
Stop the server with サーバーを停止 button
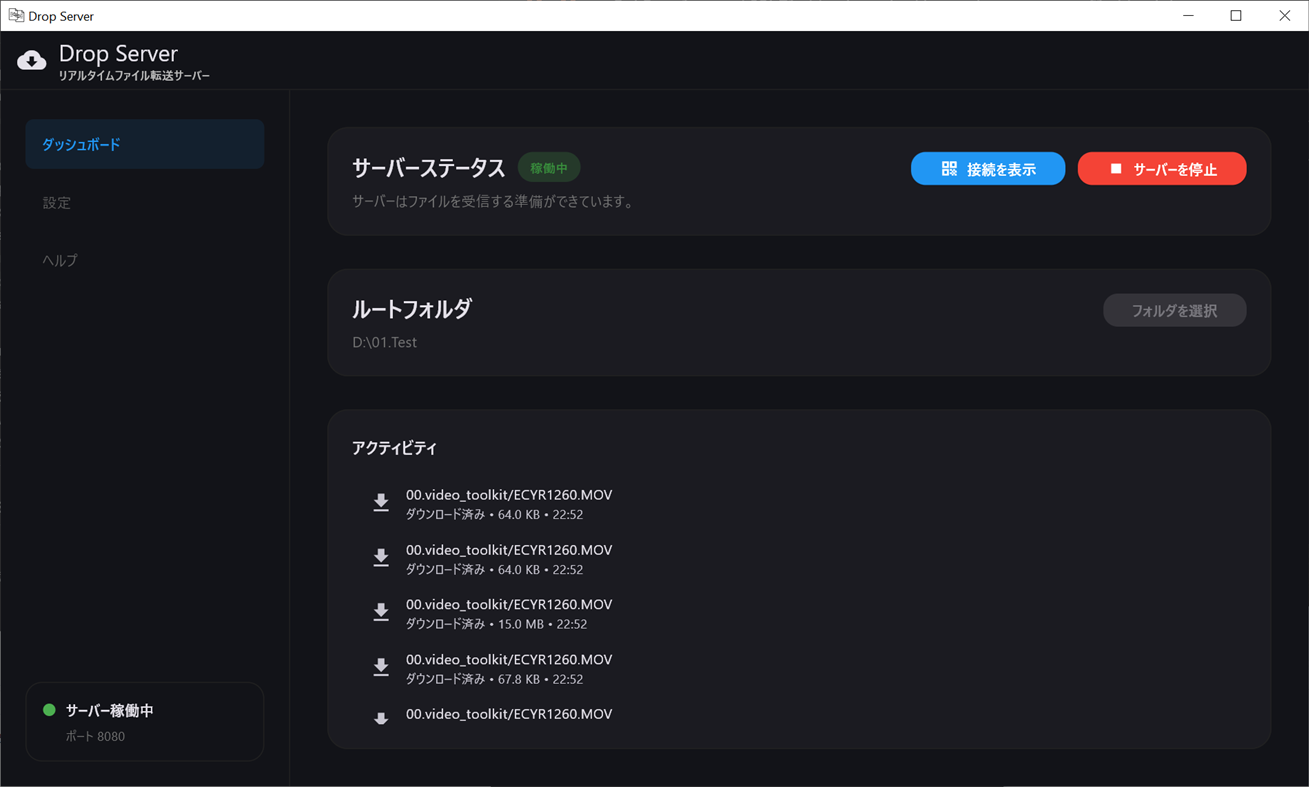pyautogui.click(x=1162, y=169)
